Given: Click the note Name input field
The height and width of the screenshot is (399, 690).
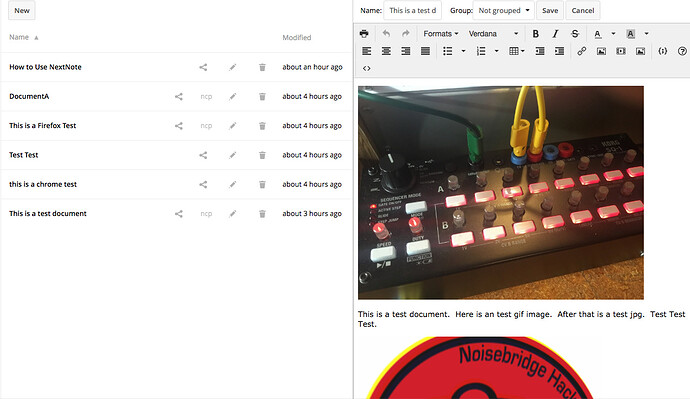Looking at the screenshot, I should (x=412, y=11).
